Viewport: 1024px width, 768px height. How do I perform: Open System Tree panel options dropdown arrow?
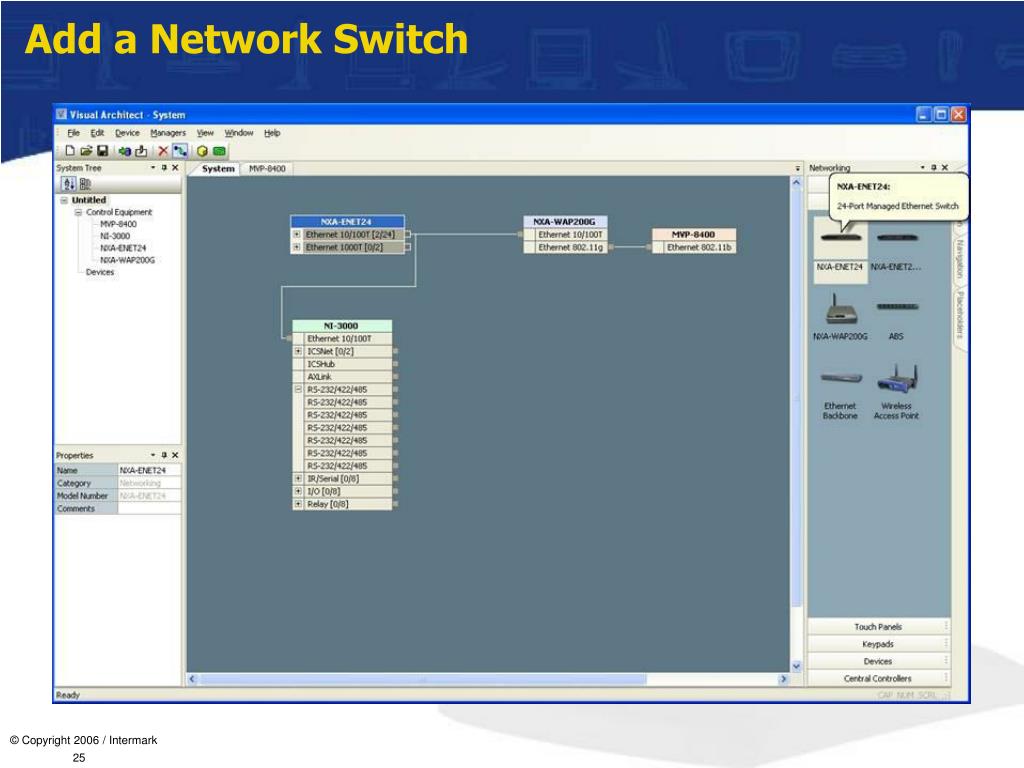click(153, 168)
